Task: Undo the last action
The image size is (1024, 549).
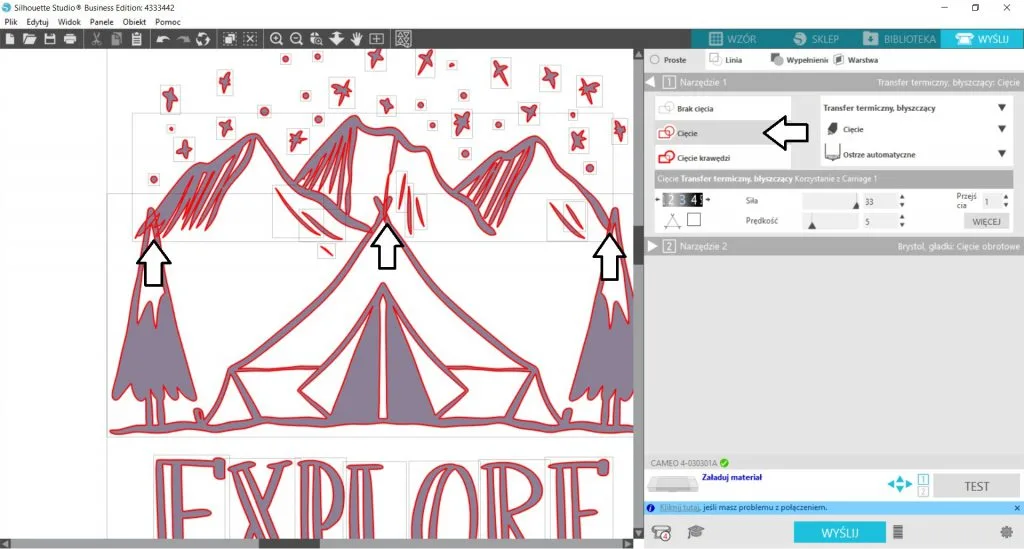Action: pos(163,39)
